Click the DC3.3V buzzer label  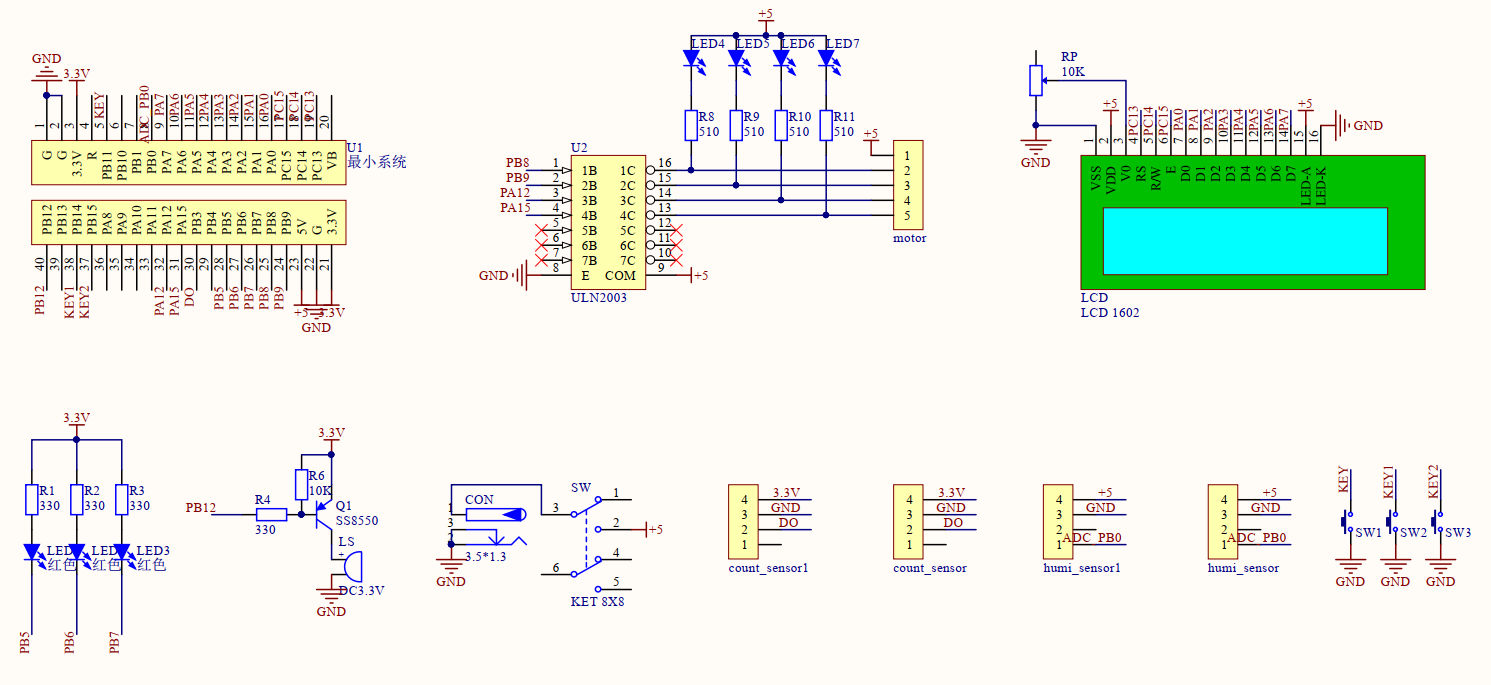(x=362, y=591)
